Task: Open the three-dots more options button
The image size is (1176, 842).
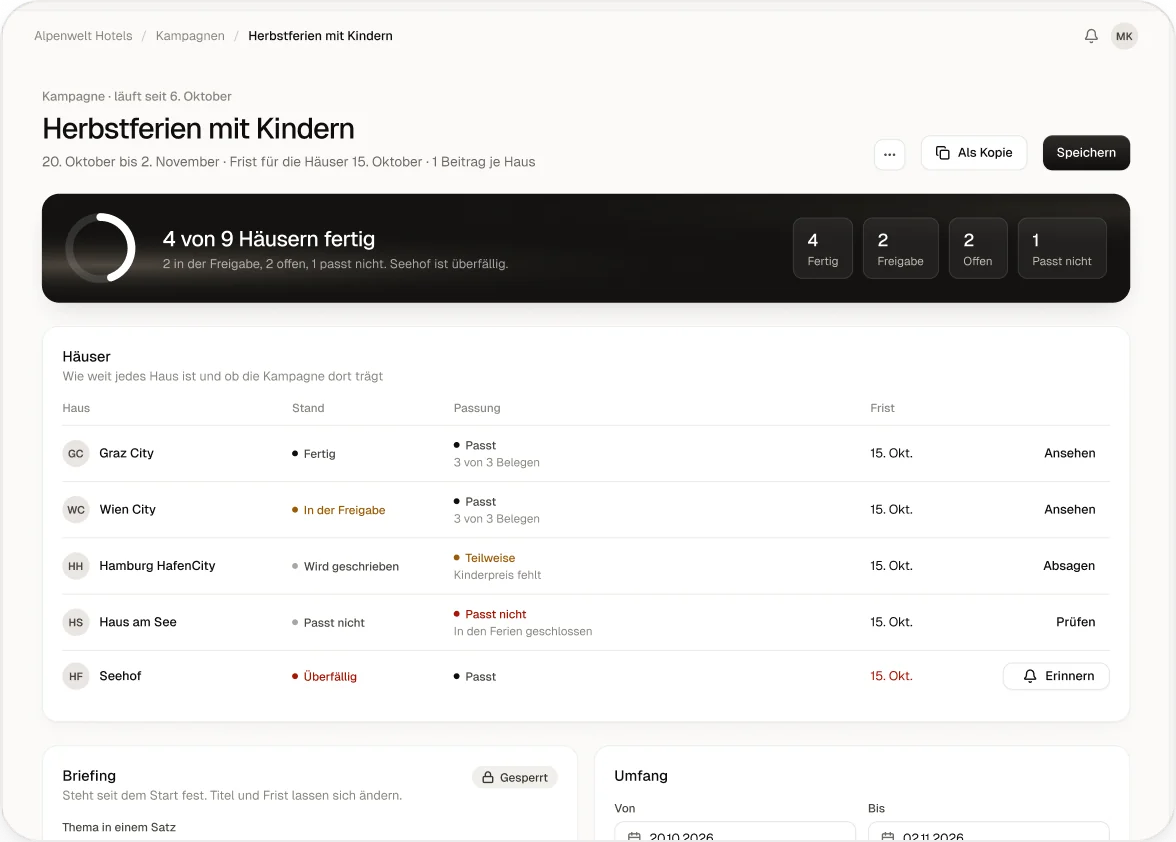Action: tap(890, 154)
